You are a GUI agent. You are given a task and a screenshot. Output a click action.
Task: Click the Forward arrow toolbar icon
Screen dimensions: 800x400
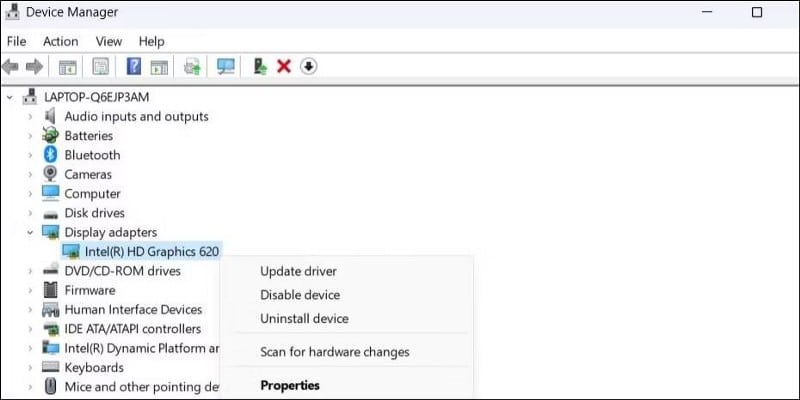[x=34, y=66]
